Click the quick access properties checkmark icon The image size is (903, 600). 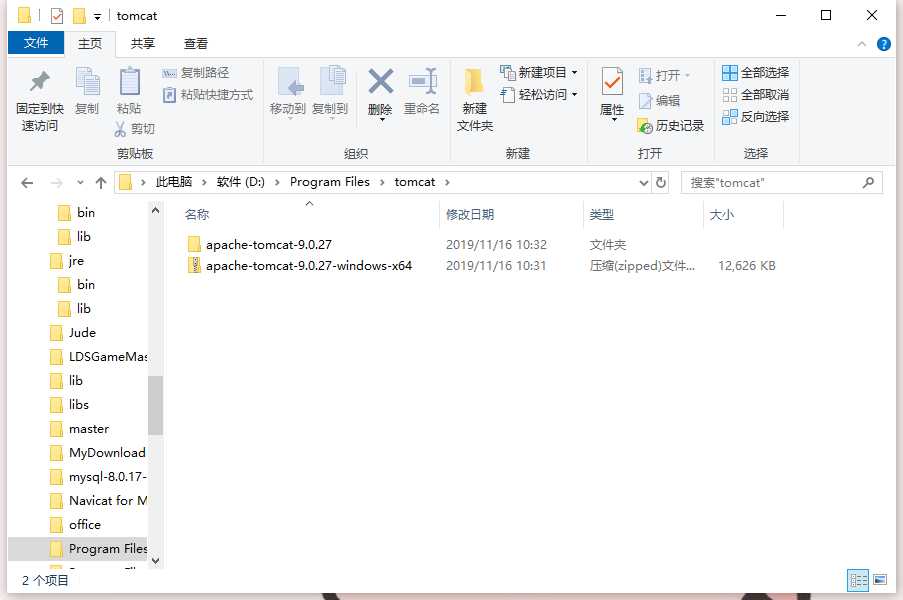[56, 16]
